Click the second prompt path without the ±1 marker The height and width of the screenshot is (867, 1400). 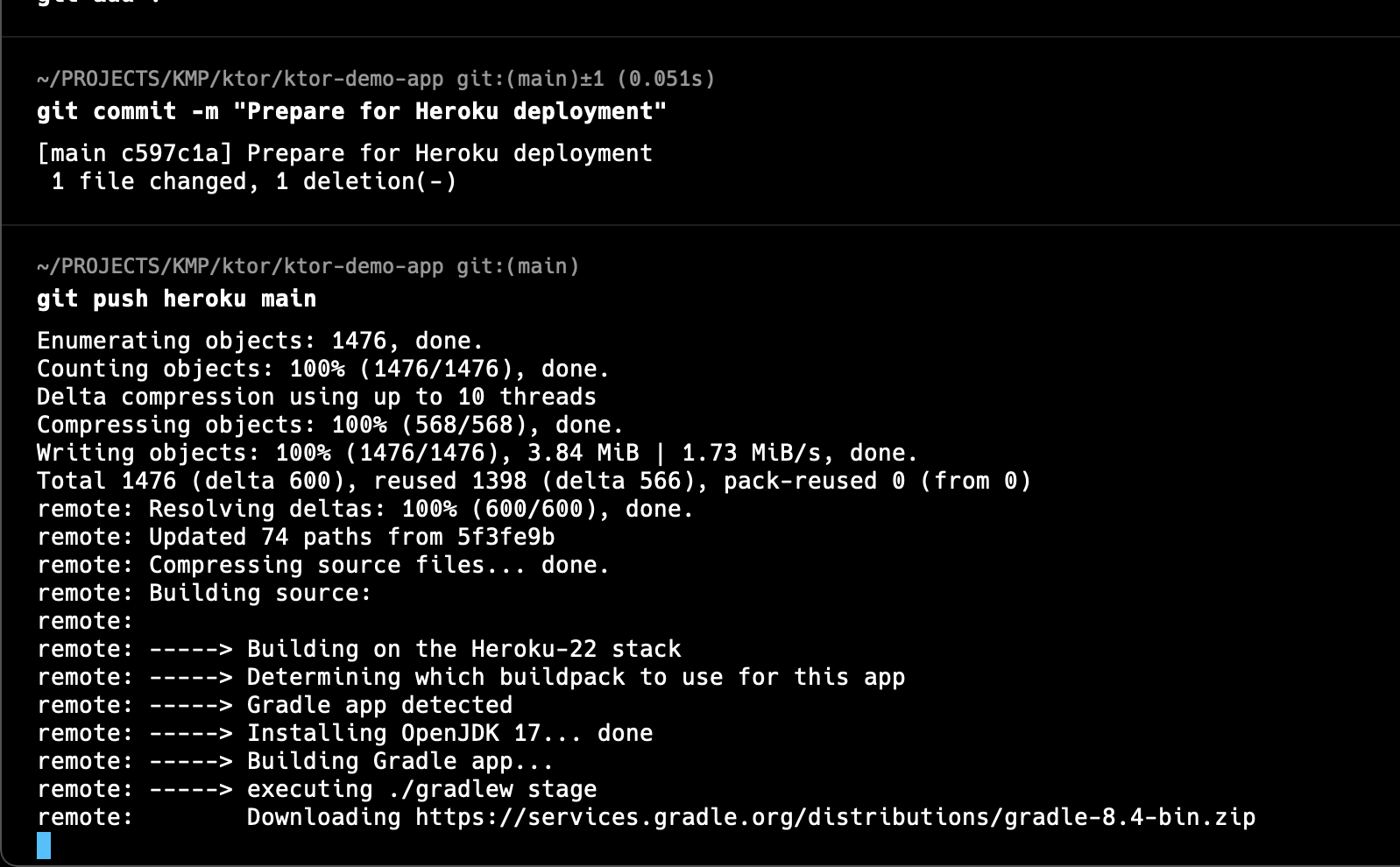(x=308, y=266)
